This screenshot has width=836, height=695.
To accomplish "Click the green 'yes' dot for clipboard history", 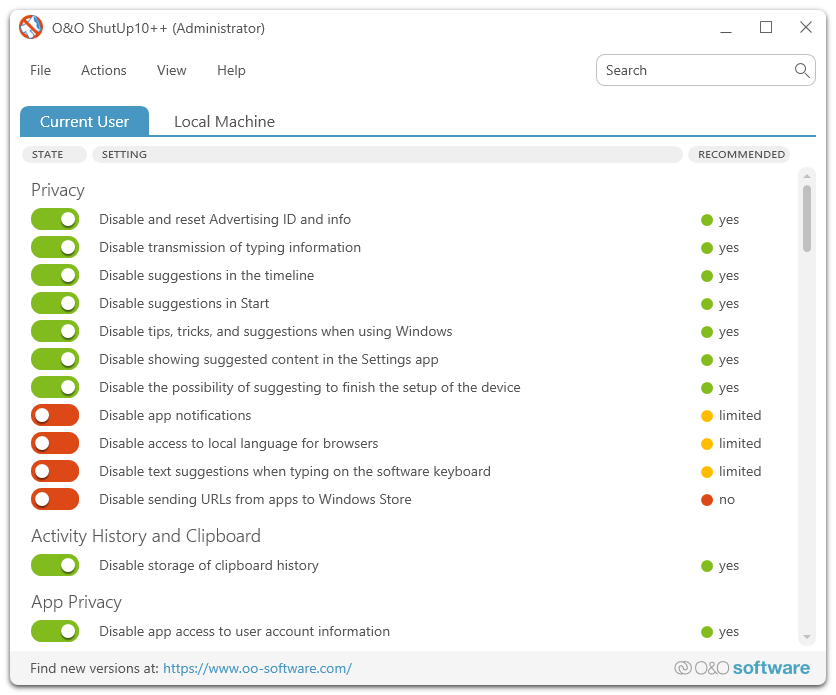I will [707, 566].
